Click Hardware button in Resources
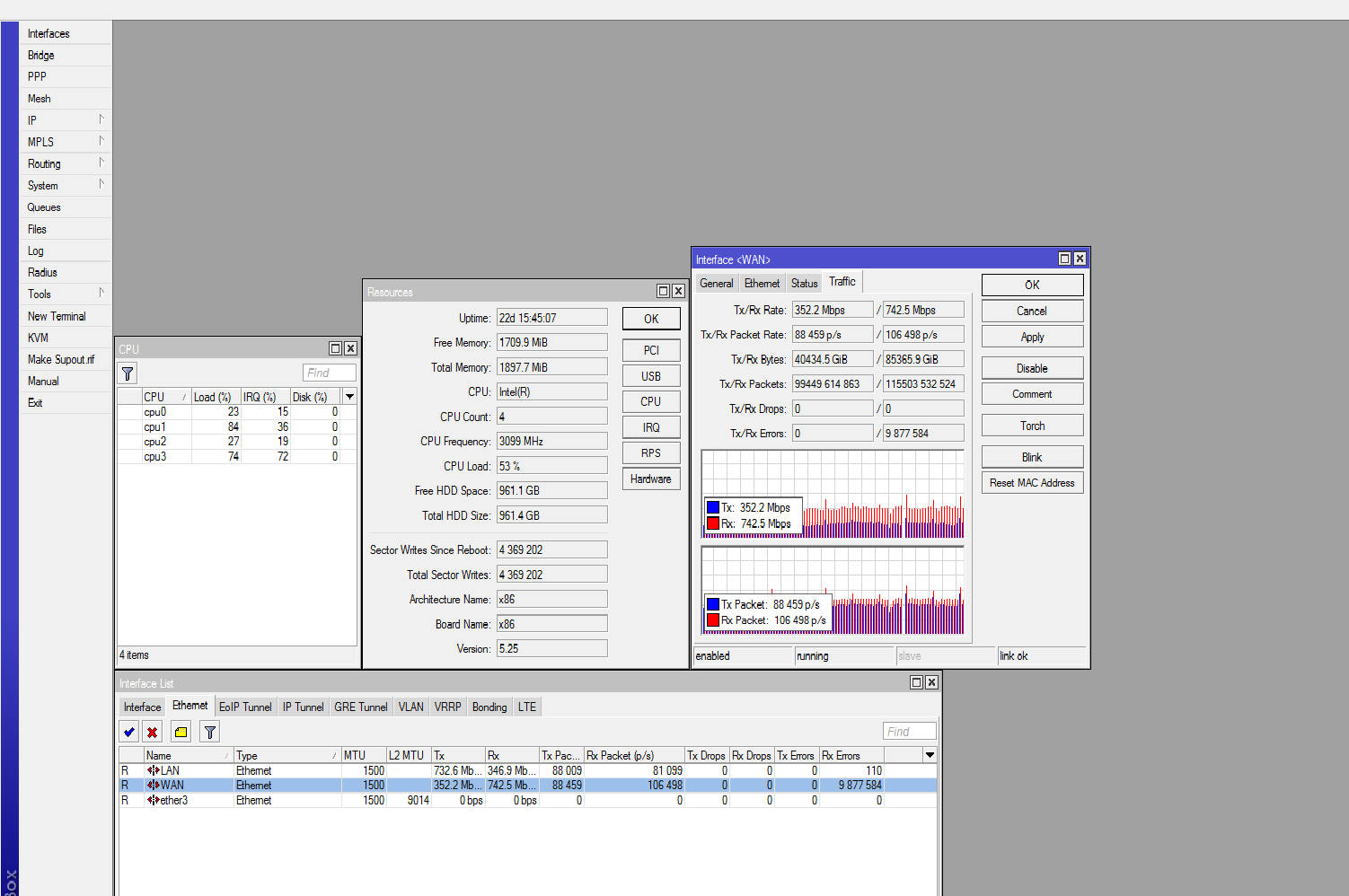Screen dimensions: 1349x896 coord(651,479)
